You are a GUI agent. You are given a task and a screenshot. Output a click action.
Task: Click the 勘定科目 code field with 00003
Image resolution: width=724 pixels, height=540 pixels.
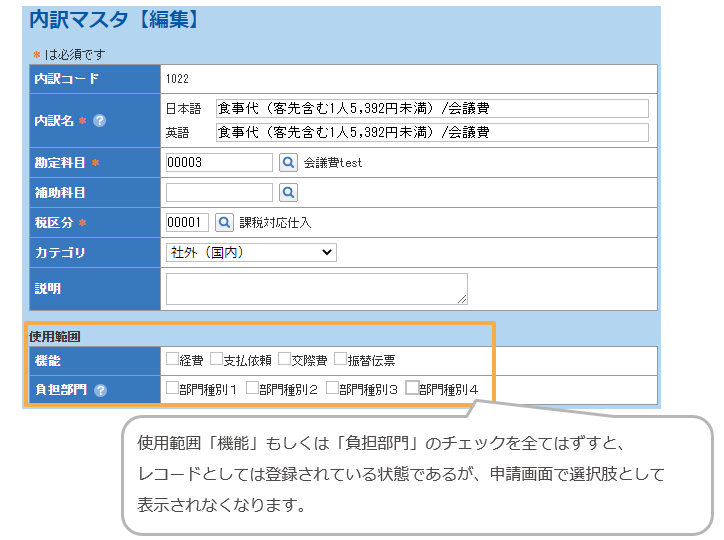(x=219, y=162)
